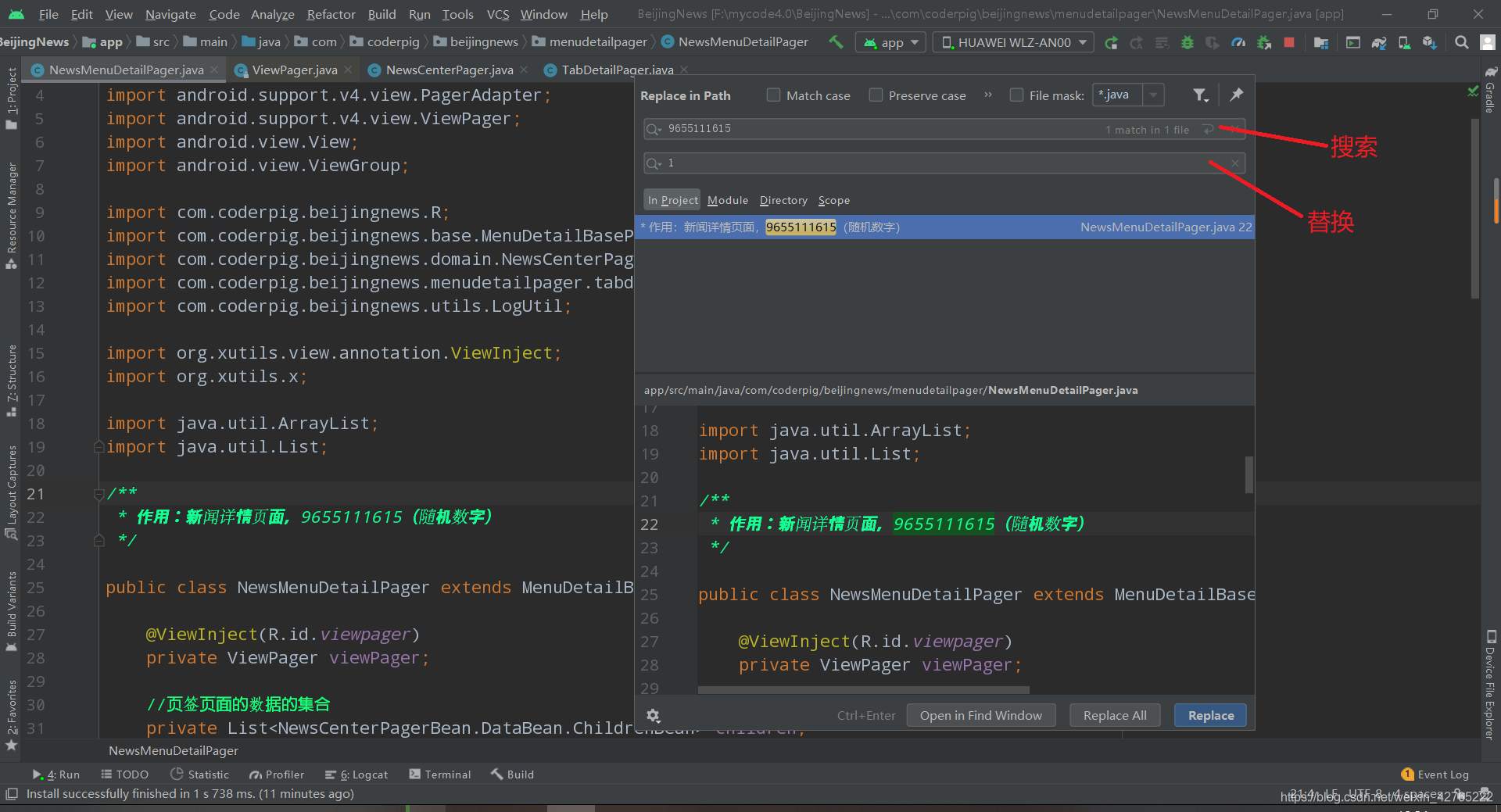1501x812 pixels.
Task: Click the filter icon in Replace in Path
Action: click(x=1201, y=95)
